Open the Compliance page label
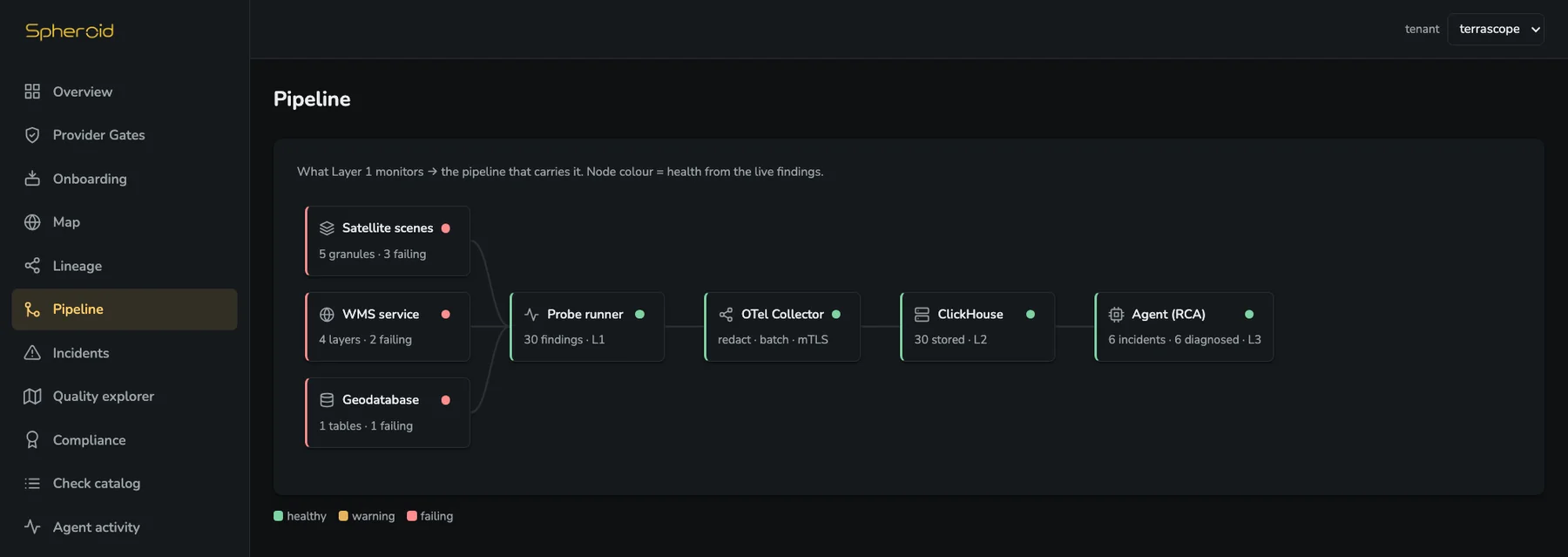This screenshot has width=1568, height=557. 90,440
